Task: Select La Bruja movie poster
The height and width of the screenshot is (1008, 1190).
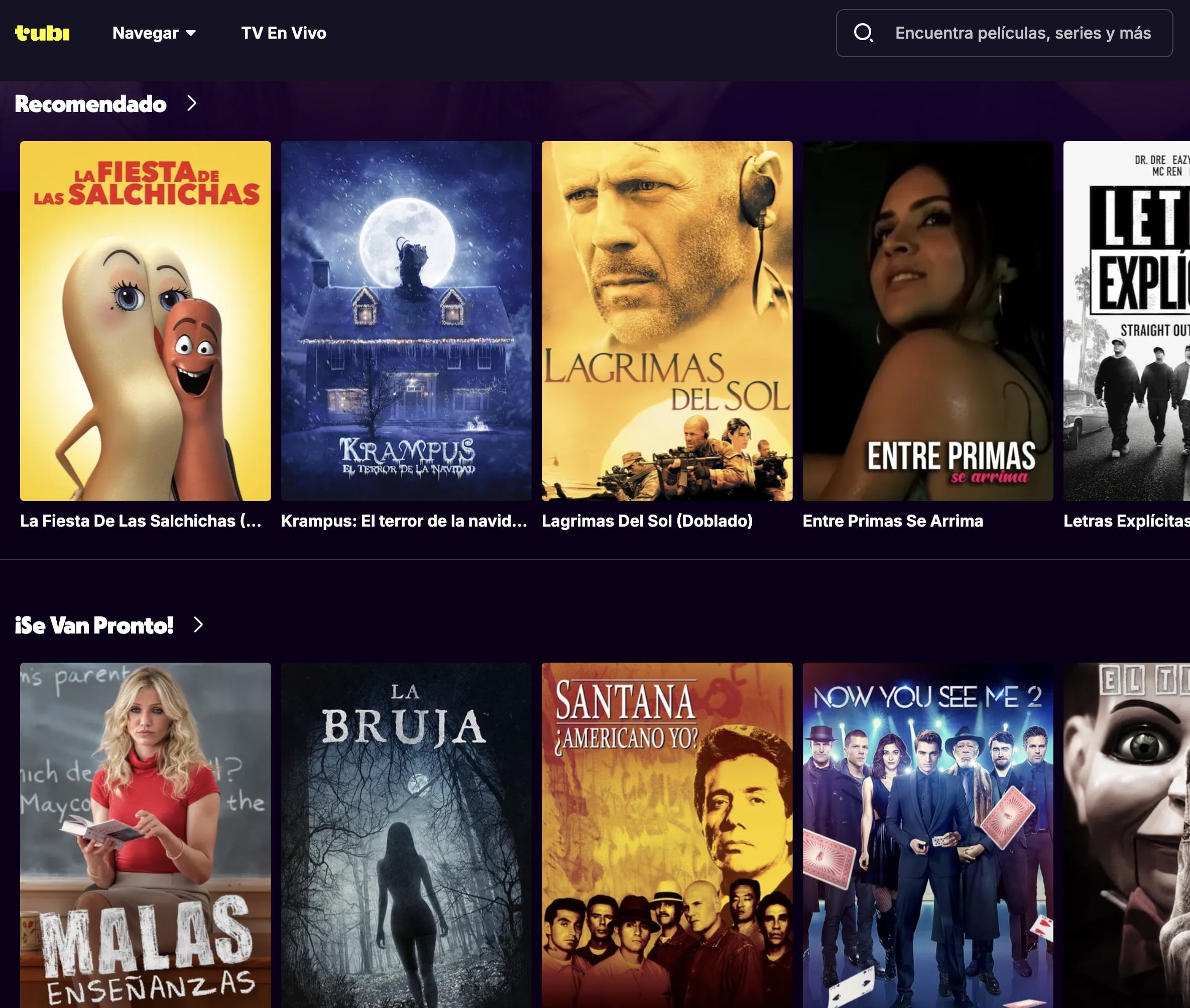Action: [x=406, y=834]
